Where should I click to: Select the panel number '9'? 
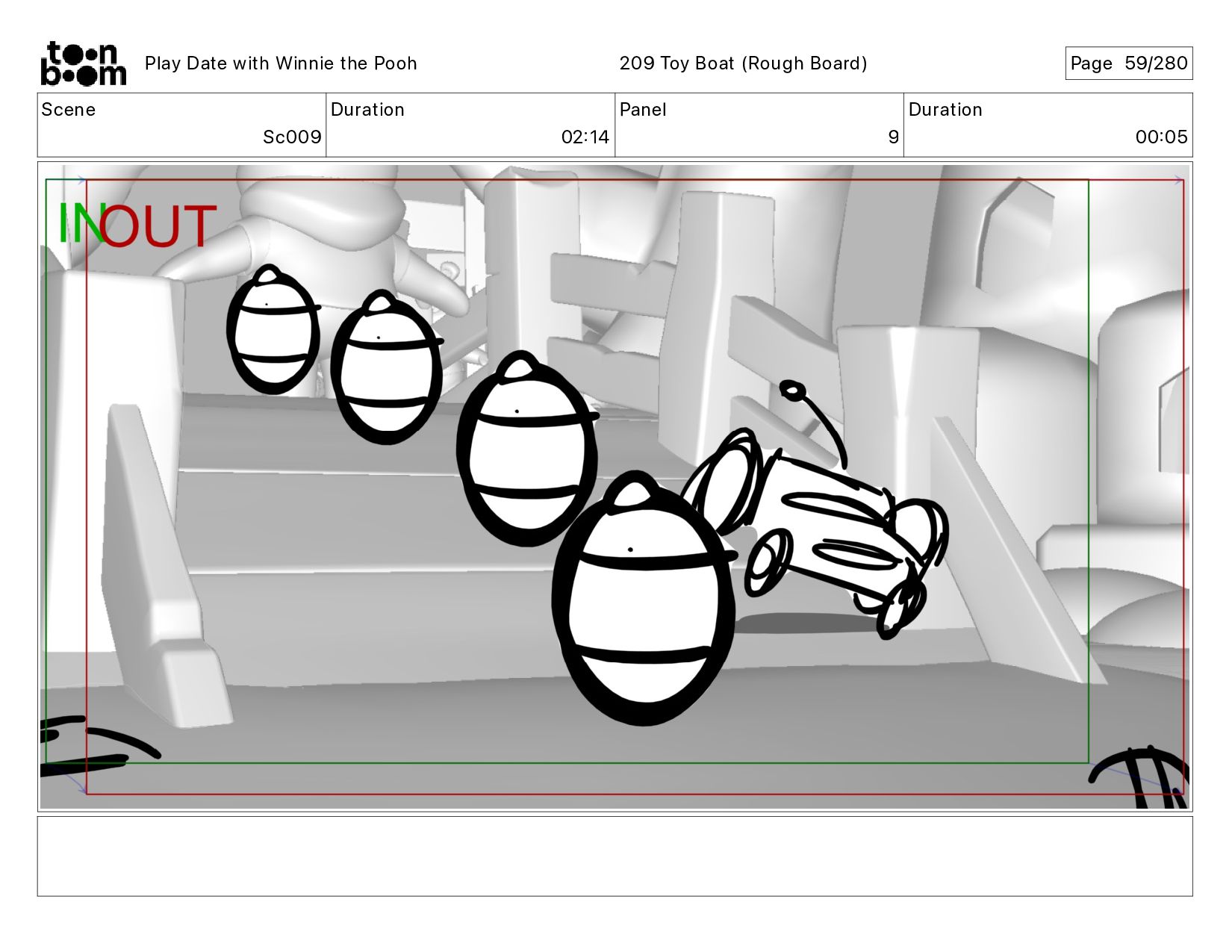tap(893, 137)
